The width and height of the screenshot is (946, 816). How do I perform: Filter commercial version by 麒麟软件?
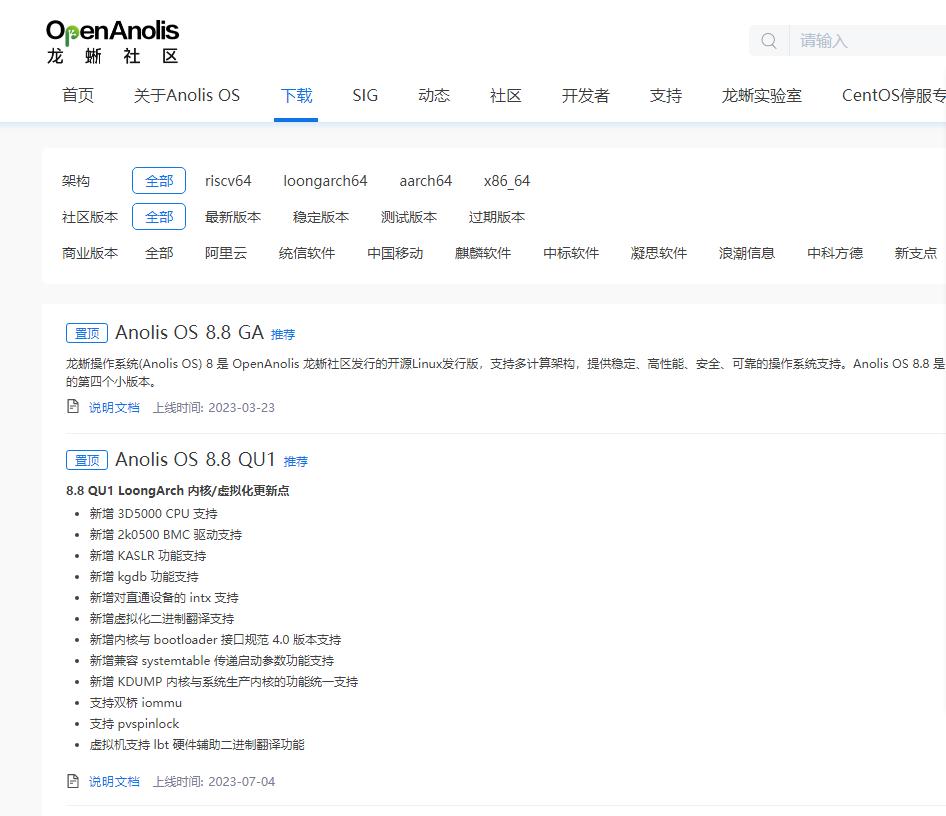[483, 253]
